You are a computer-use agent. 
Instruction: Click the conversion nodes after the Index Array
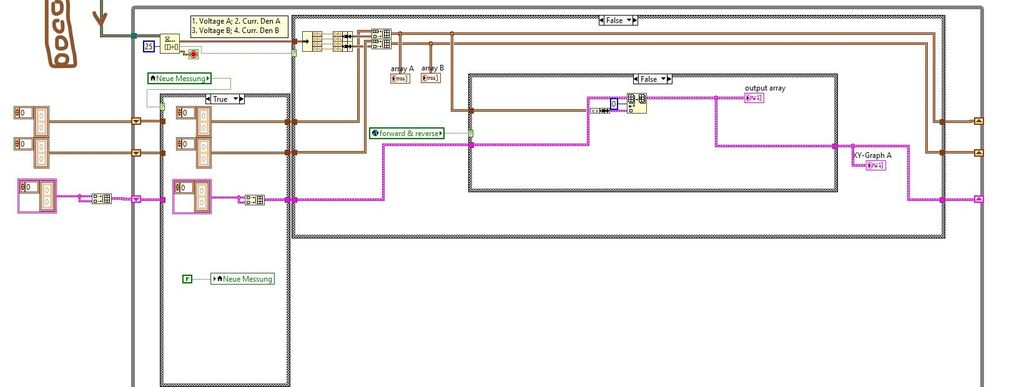[343, 40]
